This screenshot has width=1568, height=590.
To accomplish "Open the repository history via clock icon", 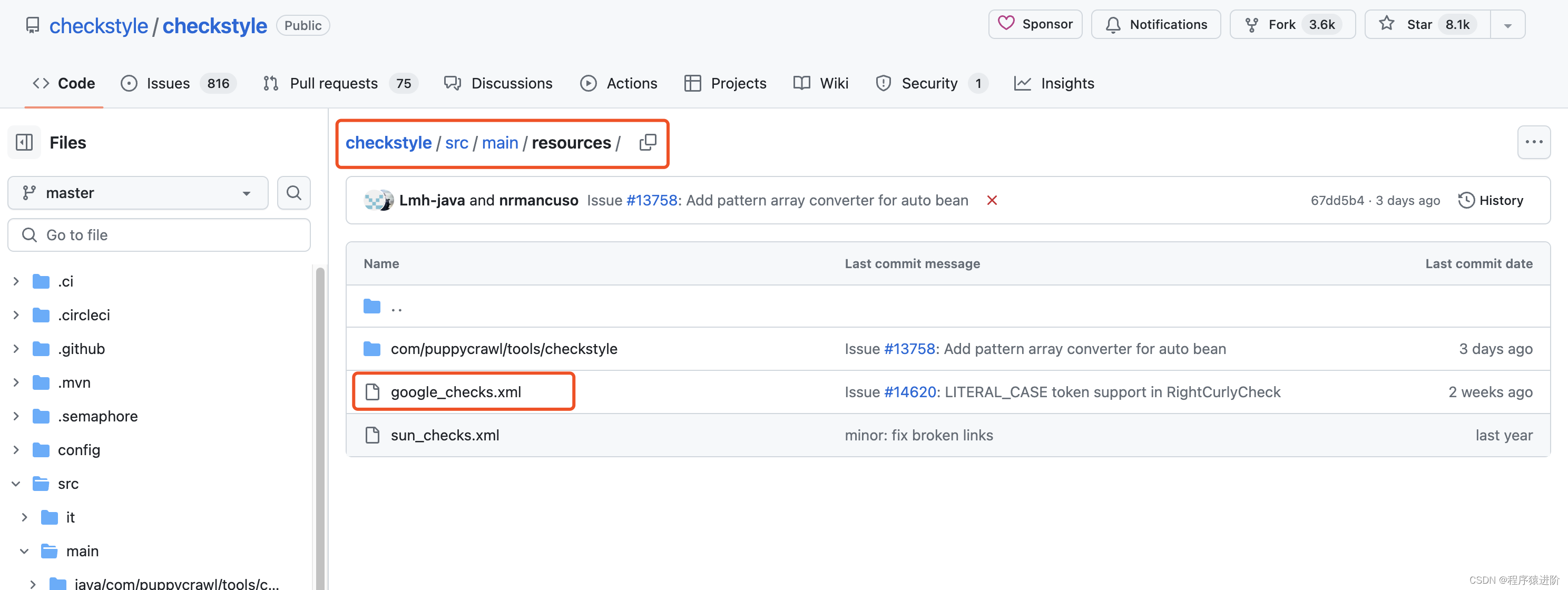I will coord(1467,200).
